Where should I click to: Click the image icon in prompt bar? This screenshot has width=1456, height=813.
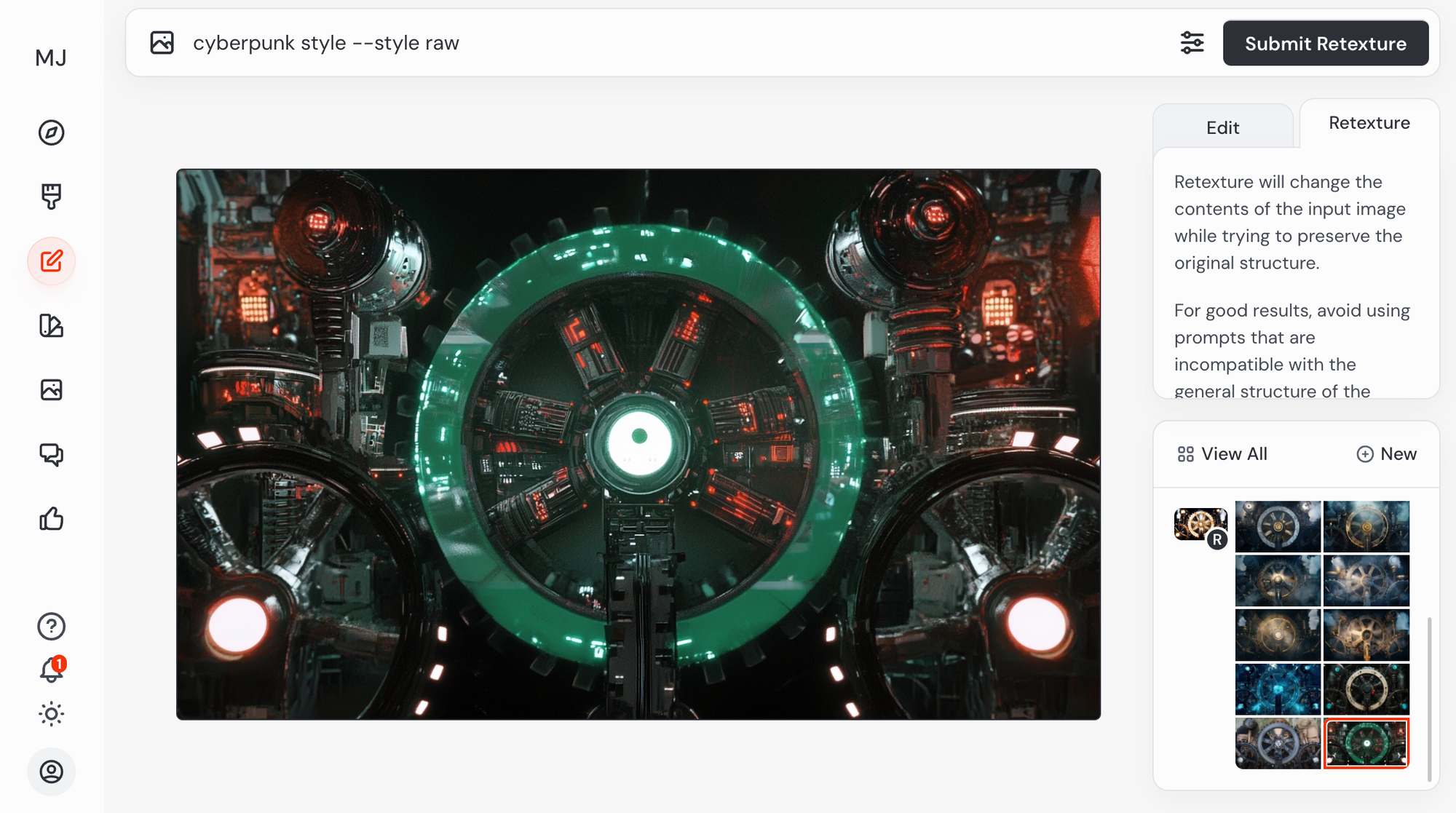coord(162,43)
